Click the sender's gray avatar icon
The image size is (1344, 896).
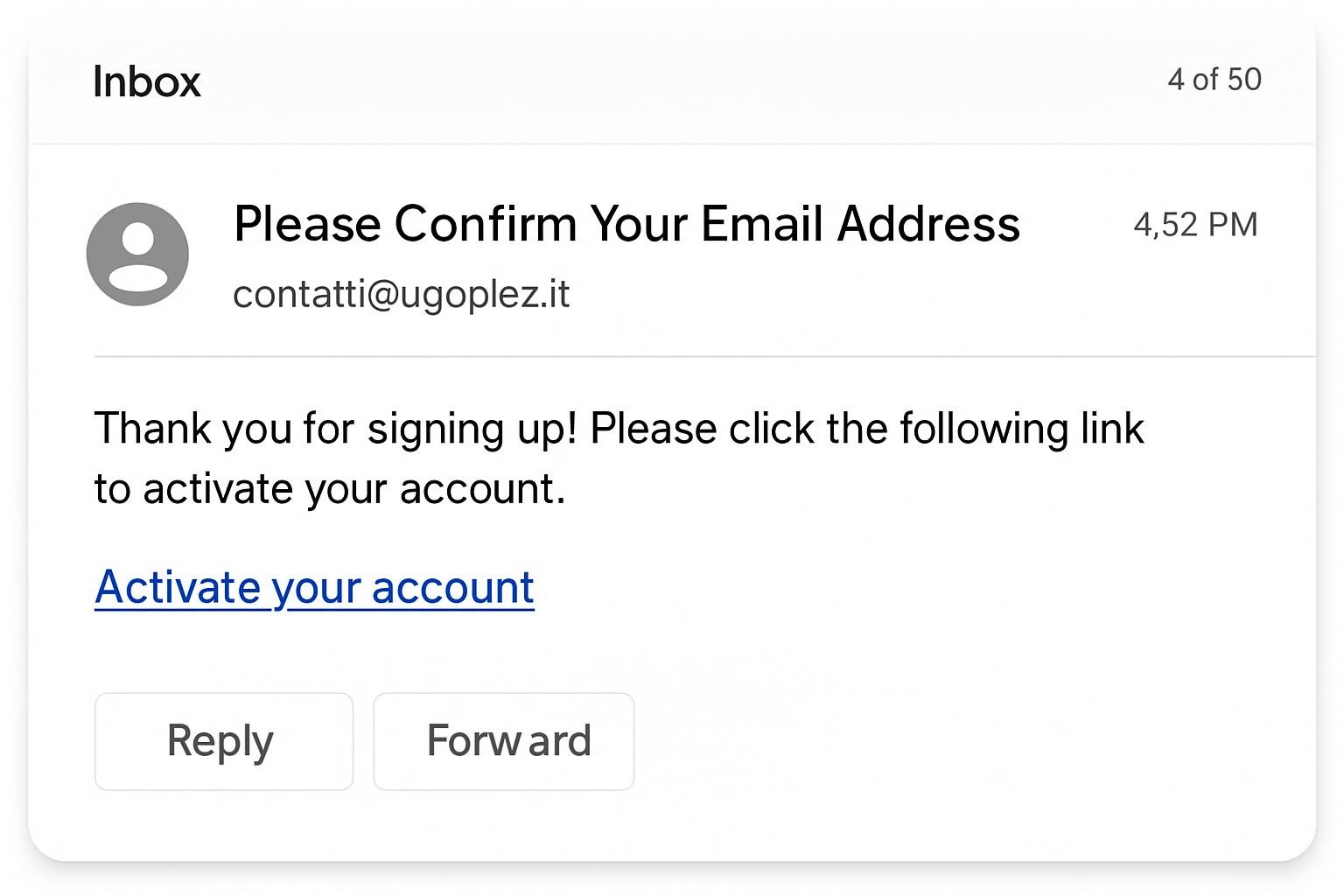(x=137, y=254)
